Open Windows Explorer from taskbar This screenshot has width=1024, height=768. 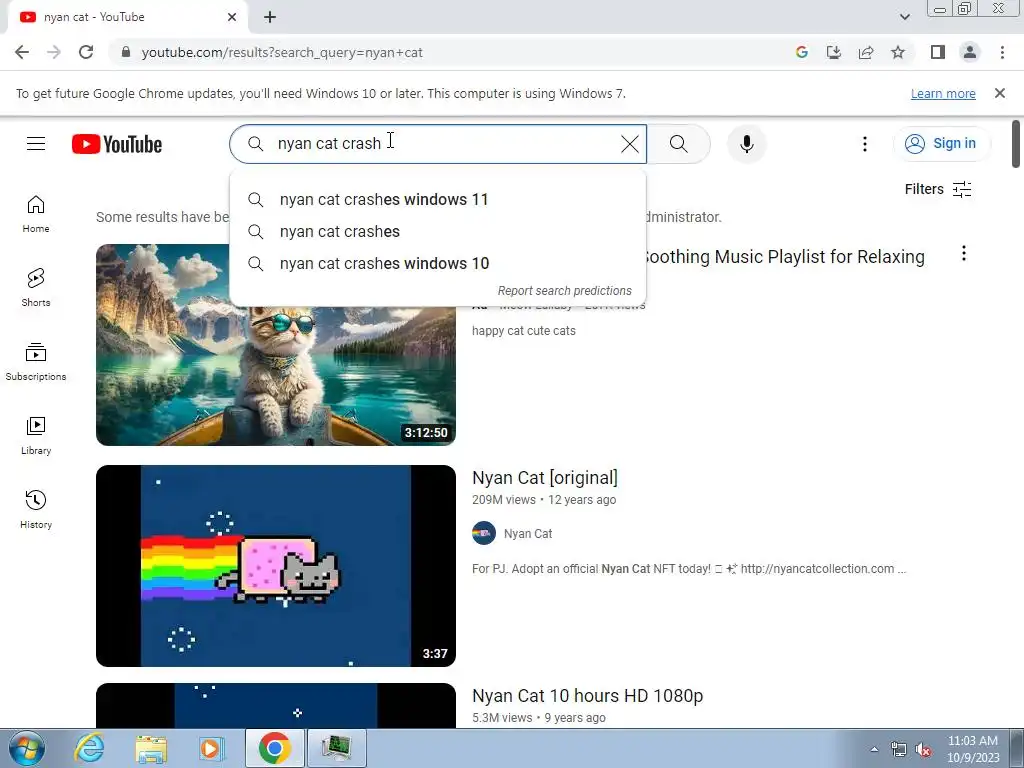pyautogui.click(x=151, y=748)
